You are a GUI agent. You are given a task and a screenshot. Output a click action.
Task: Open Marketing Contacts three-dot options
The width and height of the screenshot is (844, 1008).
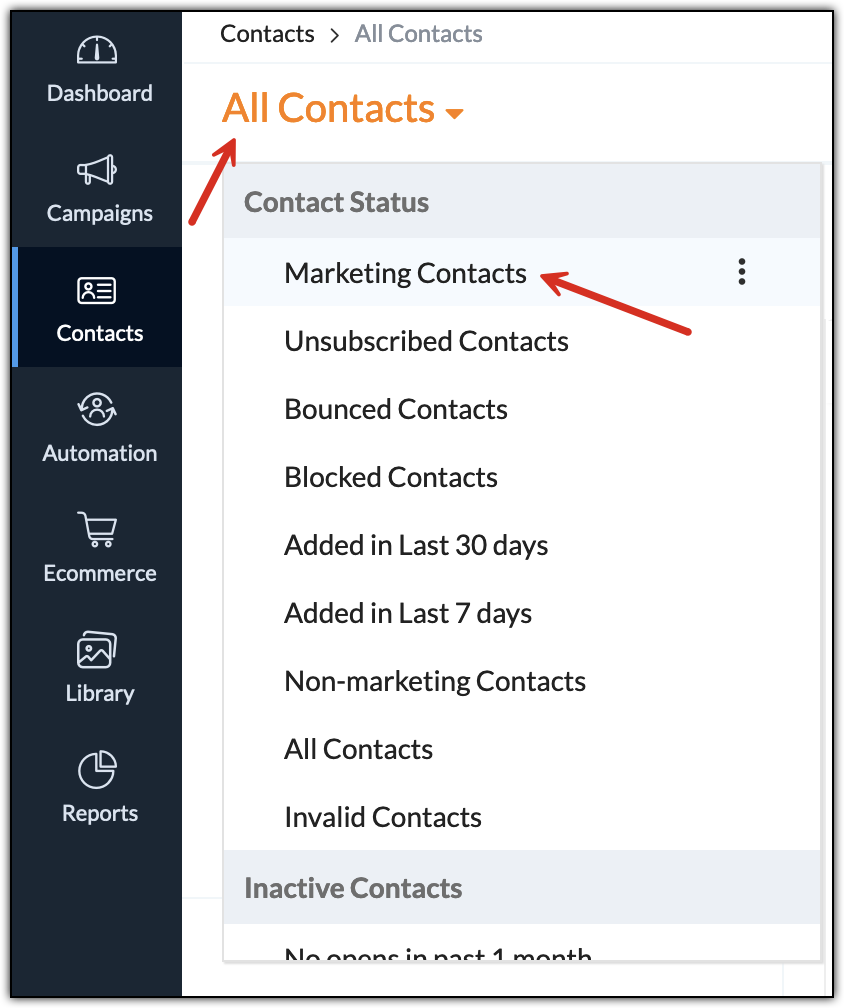click(741, 272)
